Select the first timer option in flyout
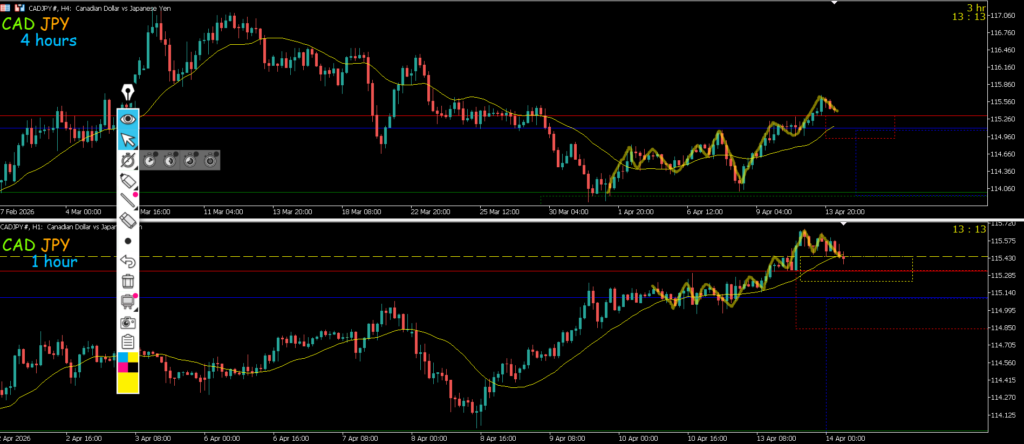 point(150,159)
